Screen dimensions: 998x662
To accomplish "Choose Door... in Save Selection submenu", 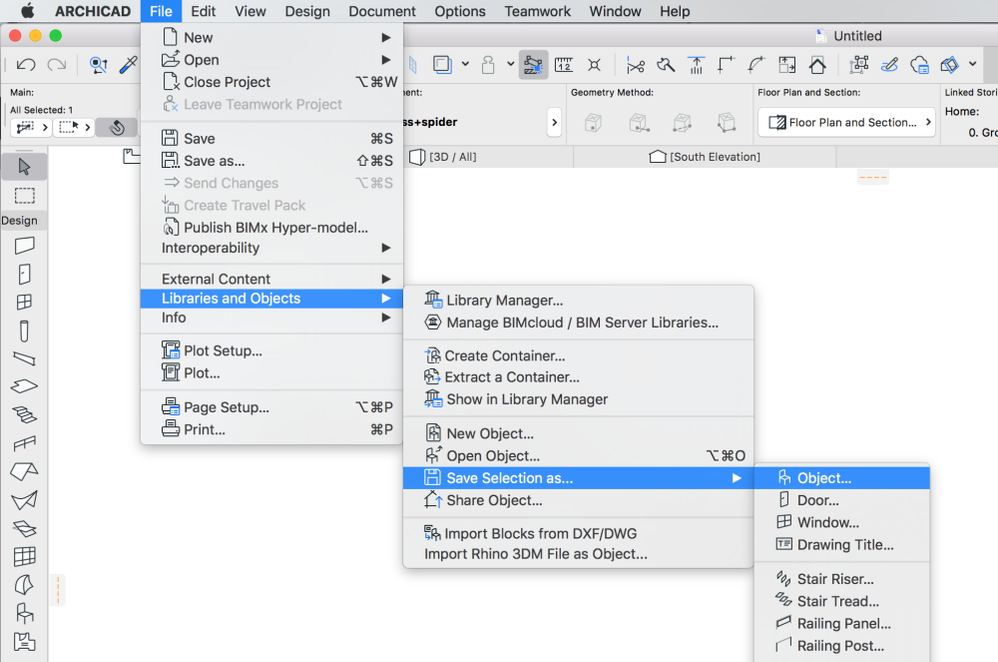I will coord(841,500).
